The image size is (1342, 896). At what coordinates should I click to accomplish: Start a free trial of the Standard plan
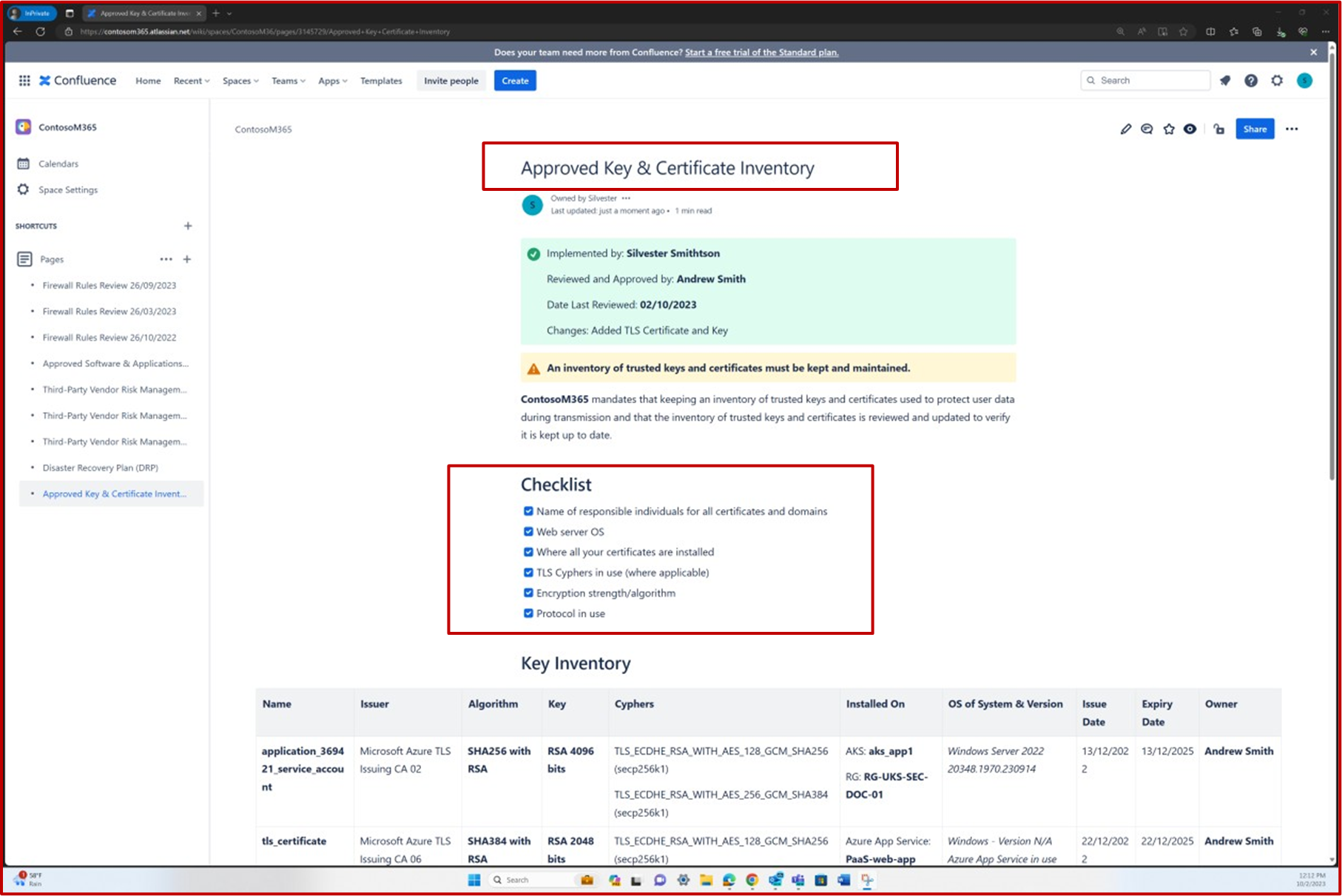coord(761,52)
